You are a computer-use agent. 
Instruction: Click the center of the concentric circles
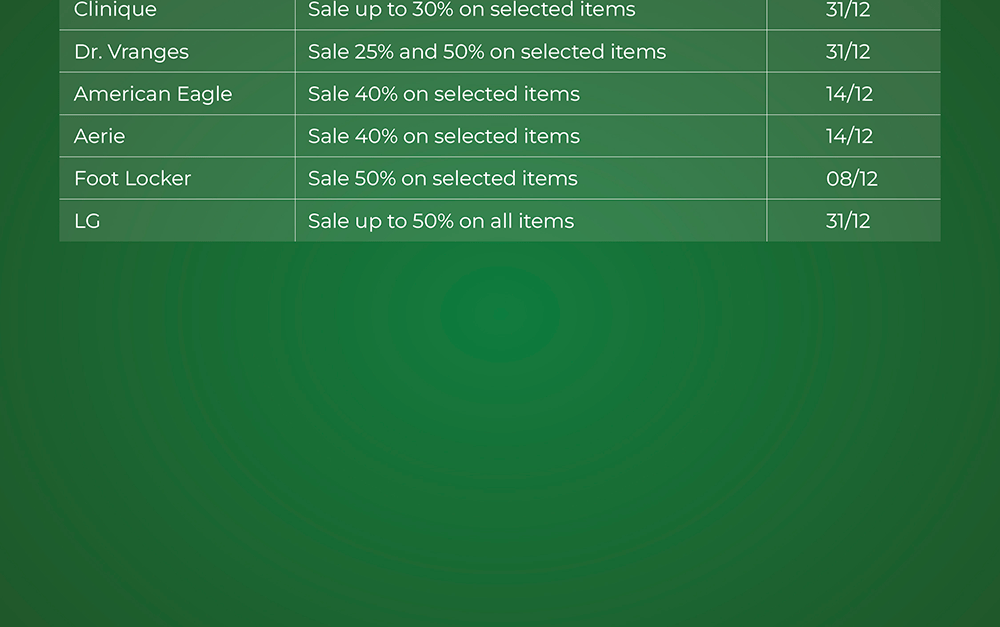pos(500,313)
